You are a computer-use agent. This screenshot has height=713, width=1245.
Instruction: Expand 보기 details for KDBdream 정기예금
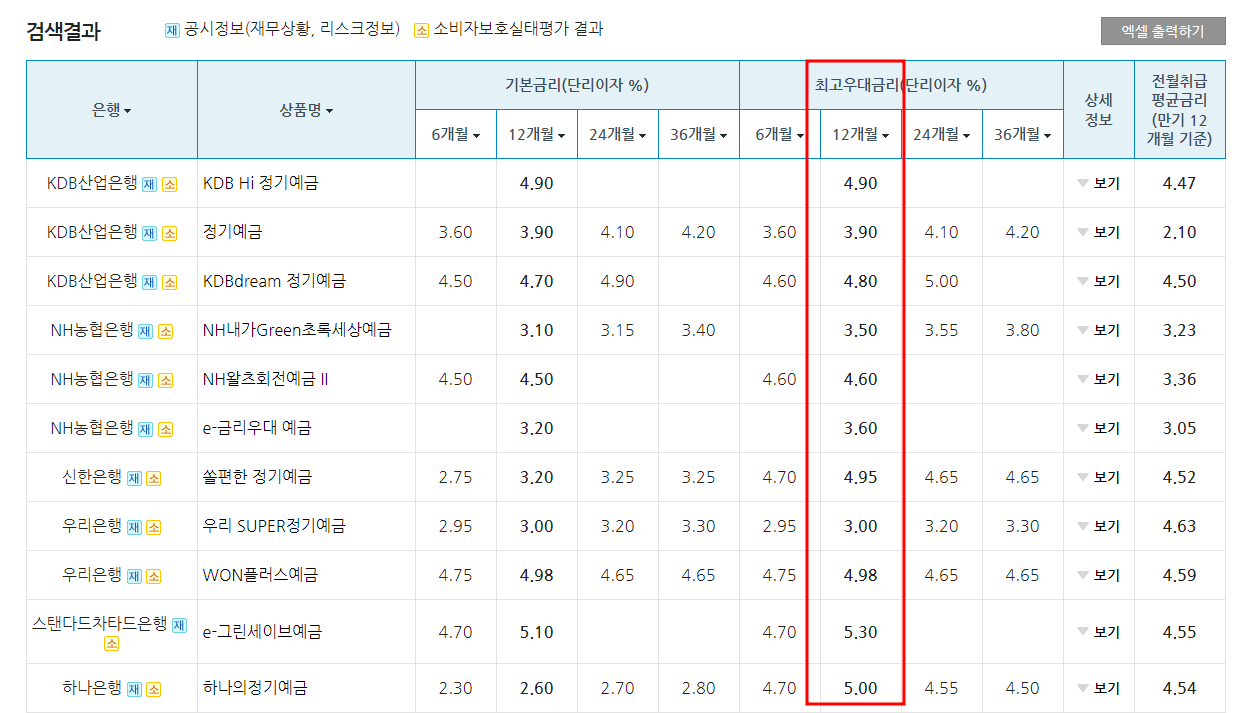point(1099,282)
